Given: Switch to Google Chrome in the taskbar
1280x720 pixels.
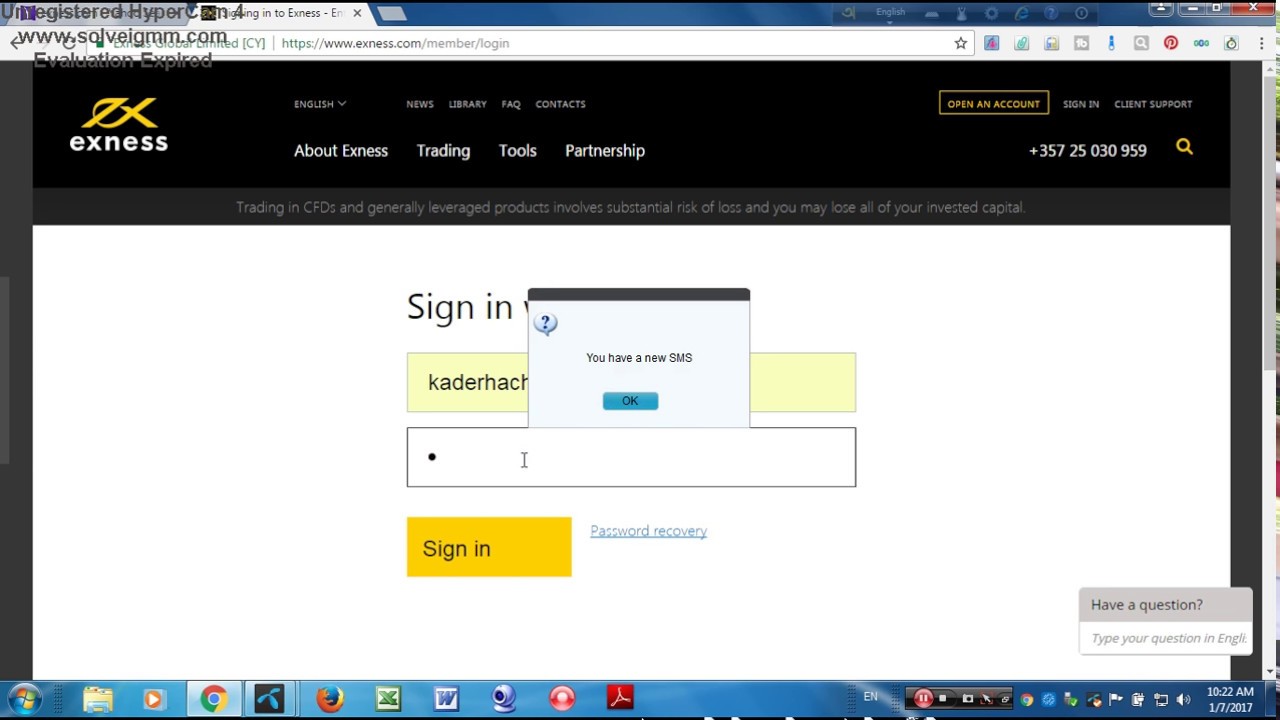Looking at the screenshot, I should tap(212, 698).
